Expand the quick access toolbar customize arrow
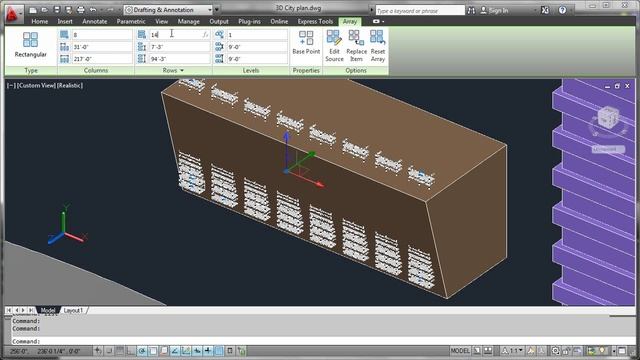The height and width of the screenshot is (360, 640). click(217, 10)
